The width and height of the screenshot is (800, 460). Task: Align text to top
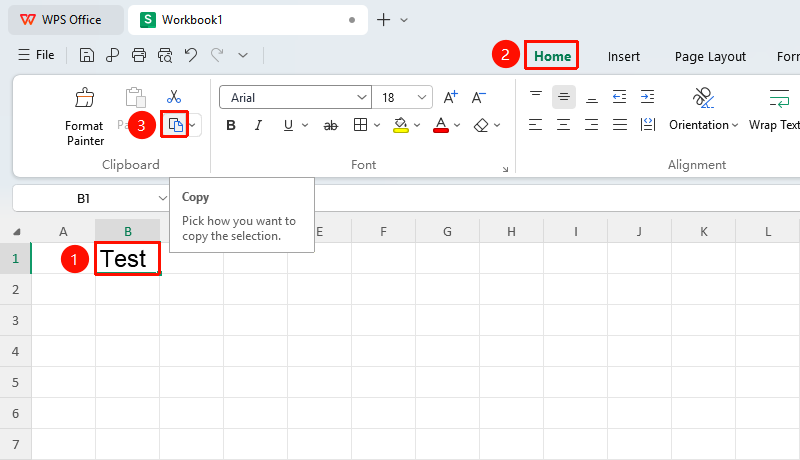[536, 97]
